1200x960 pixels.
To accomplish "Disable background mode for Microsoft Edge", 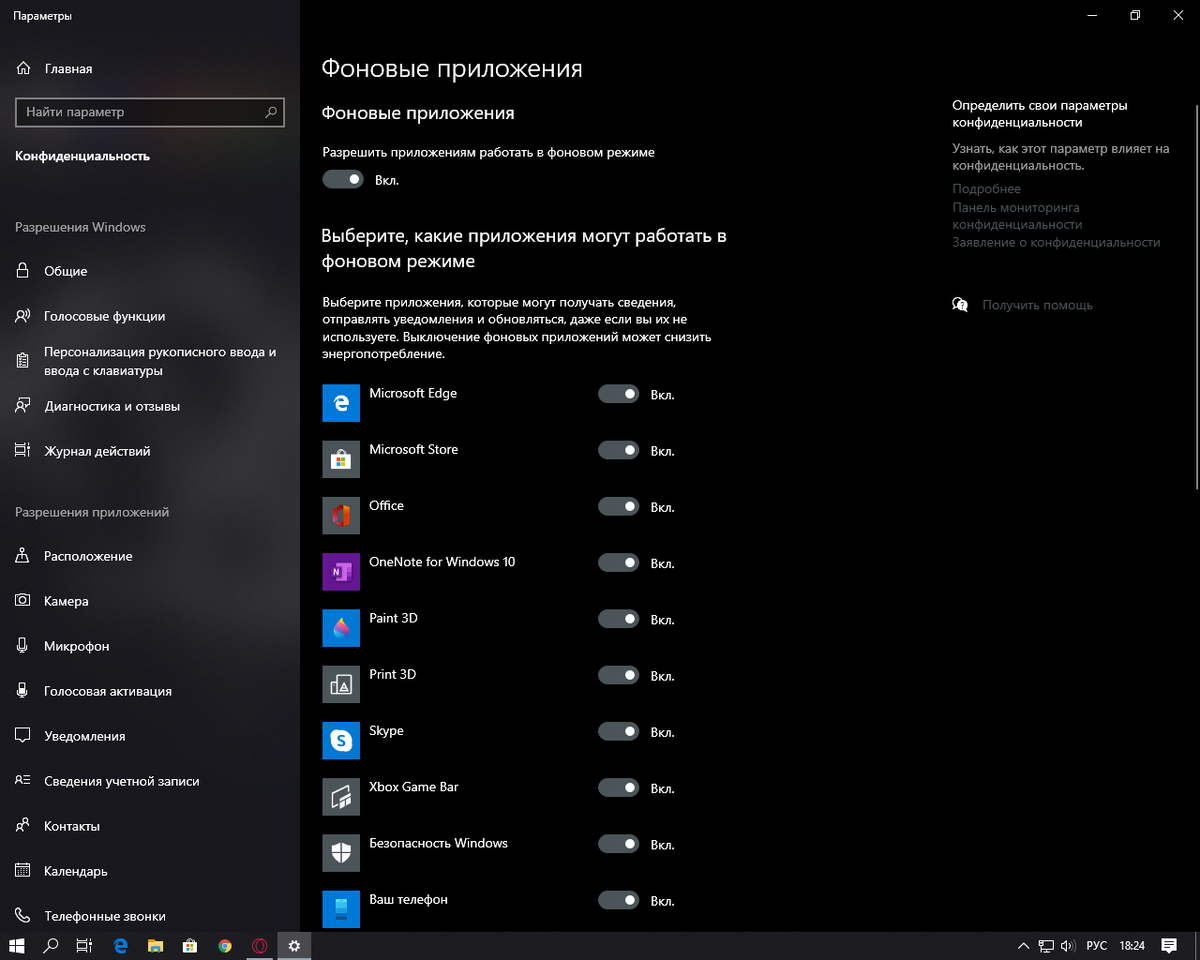I will click(x=618, y=394).
